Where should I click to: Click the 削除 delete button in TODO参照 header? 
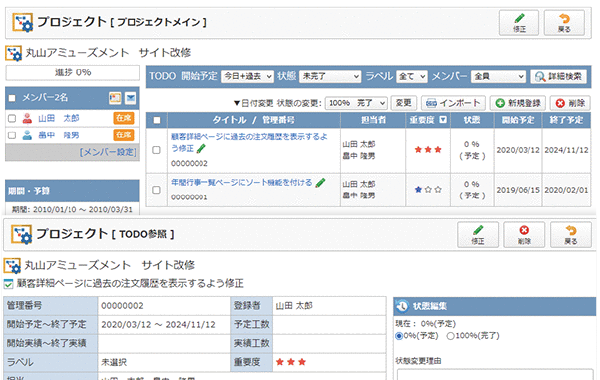point(524,235)
